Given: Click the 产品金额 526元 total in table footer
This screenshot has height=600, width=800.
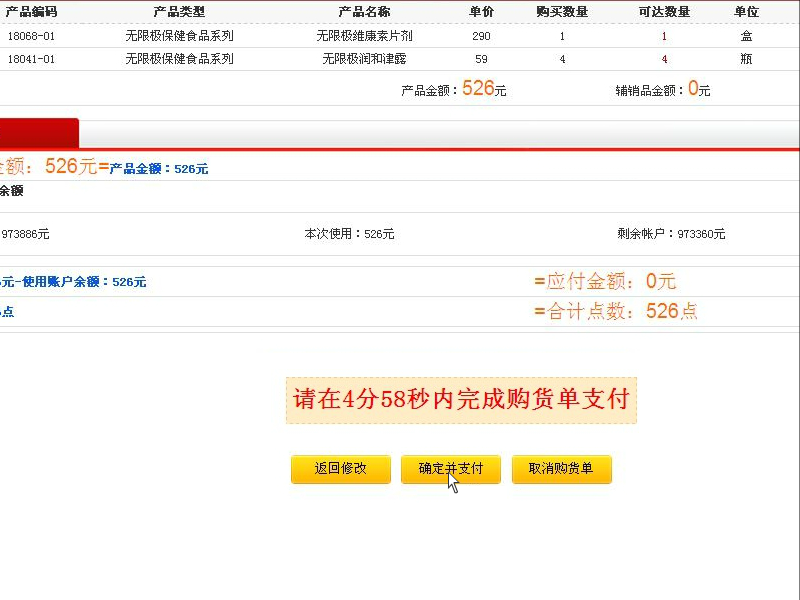Looking at the screenshot, I should (x=454, y=89).
